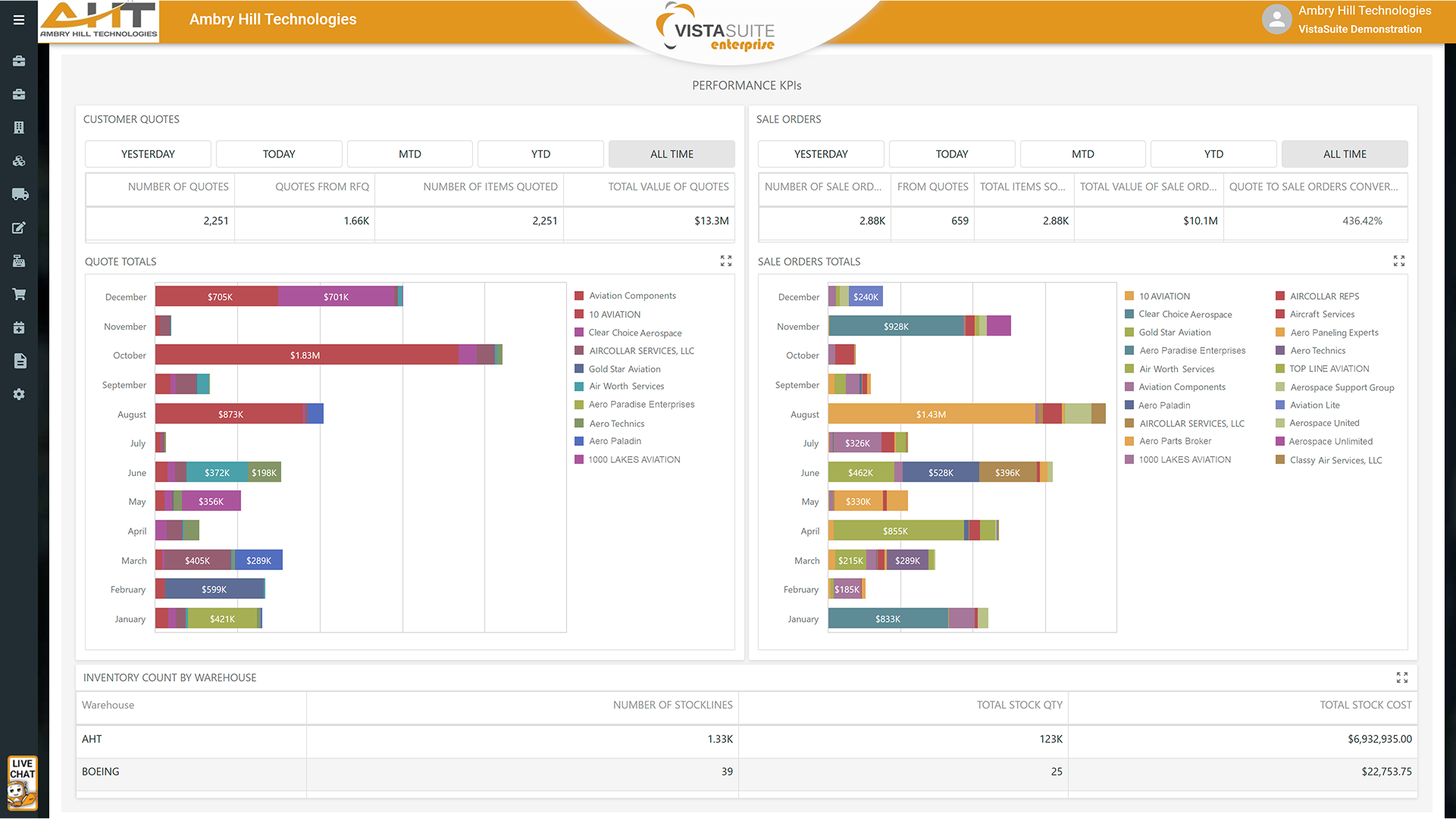Click the building icon in sidebar
The image size is (1456, 819).
19,127
